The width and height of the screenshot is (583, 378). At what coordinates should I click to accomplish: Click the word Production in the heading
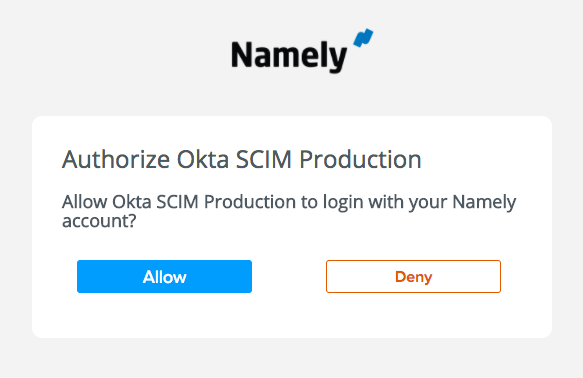[360, 160]
